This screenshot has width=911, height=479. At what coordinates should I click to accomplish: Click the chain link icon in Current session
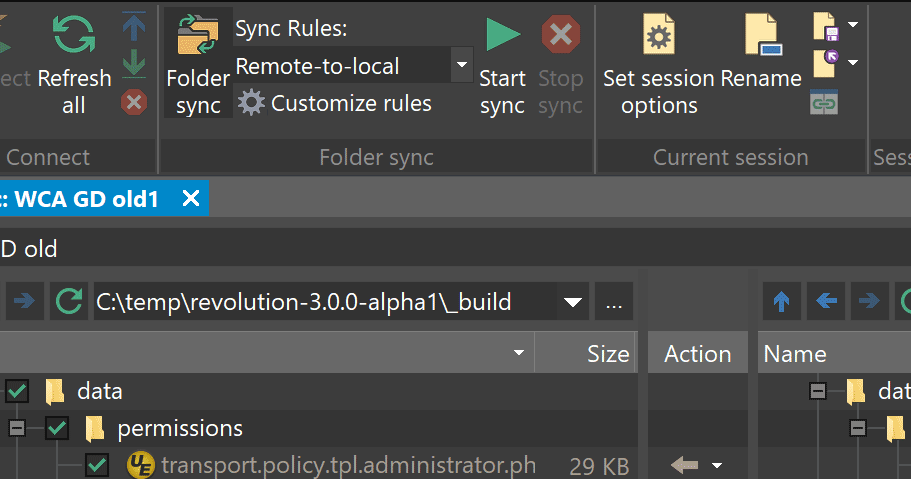coord(824,102)
